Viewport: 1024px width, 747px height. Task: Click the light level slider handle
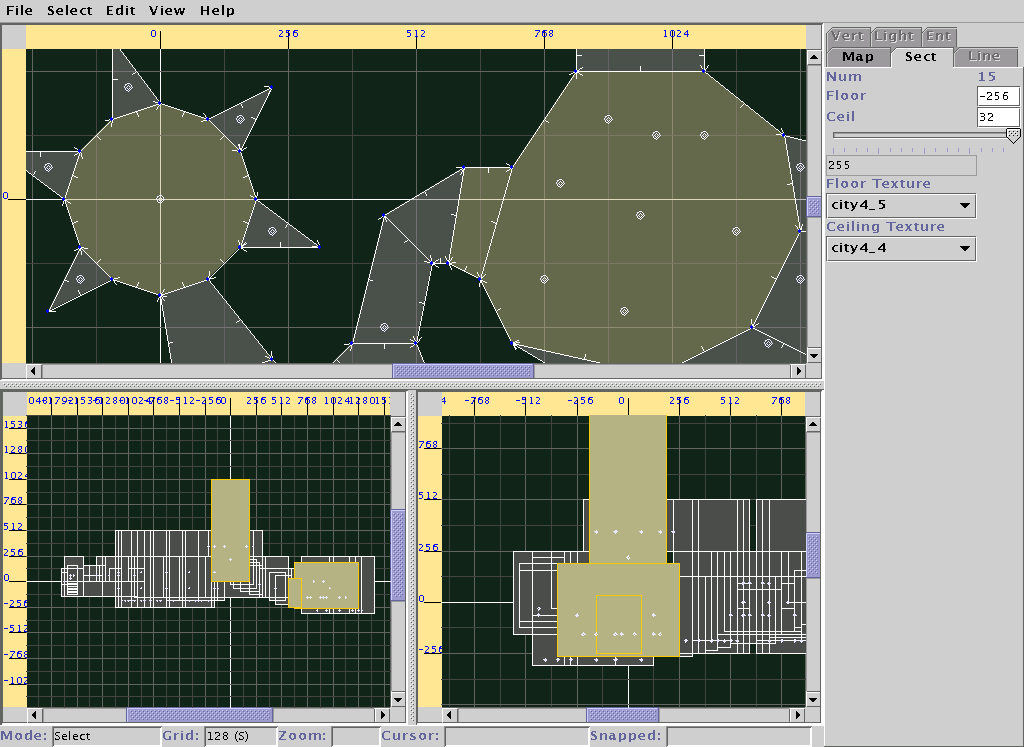click(x=1012, y=135)
